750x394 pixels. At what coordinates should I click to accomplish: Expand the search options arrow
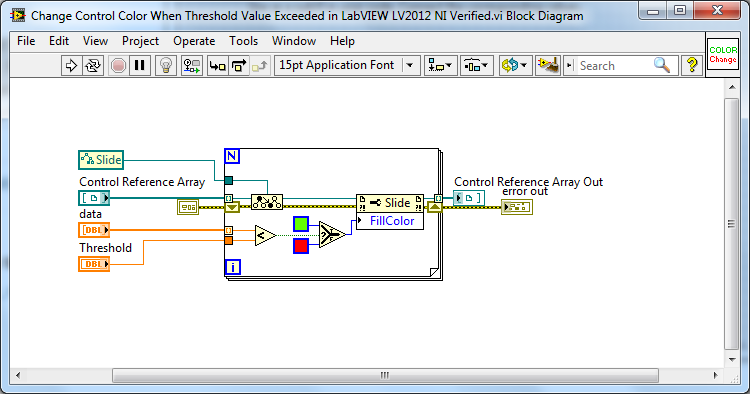[569, 66]
